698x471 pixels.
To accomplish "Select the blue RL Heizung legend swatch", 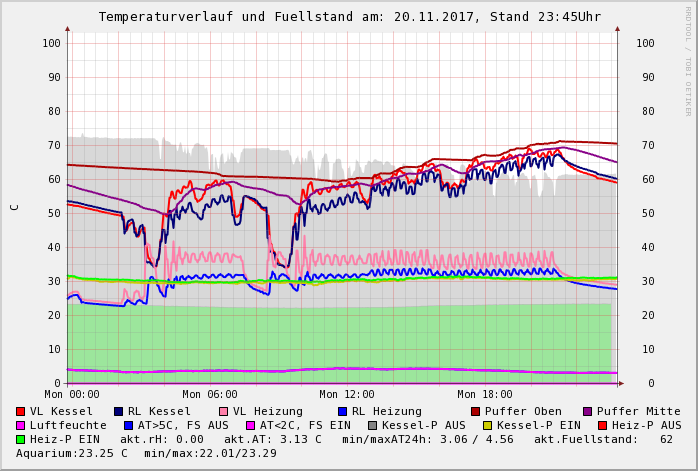I will pyautogui.click(x=342, y=411).
